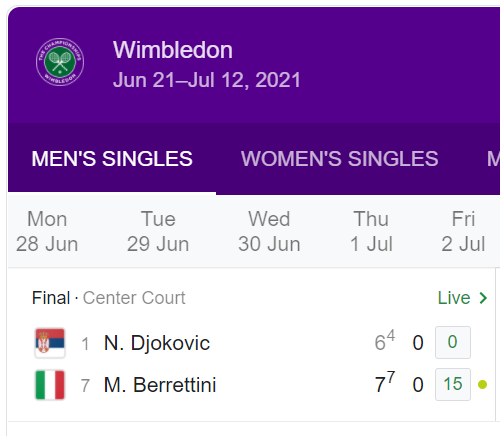500x436 pixels.
Task: Select Tue 29 Jun date
Action: pos(158,231)
